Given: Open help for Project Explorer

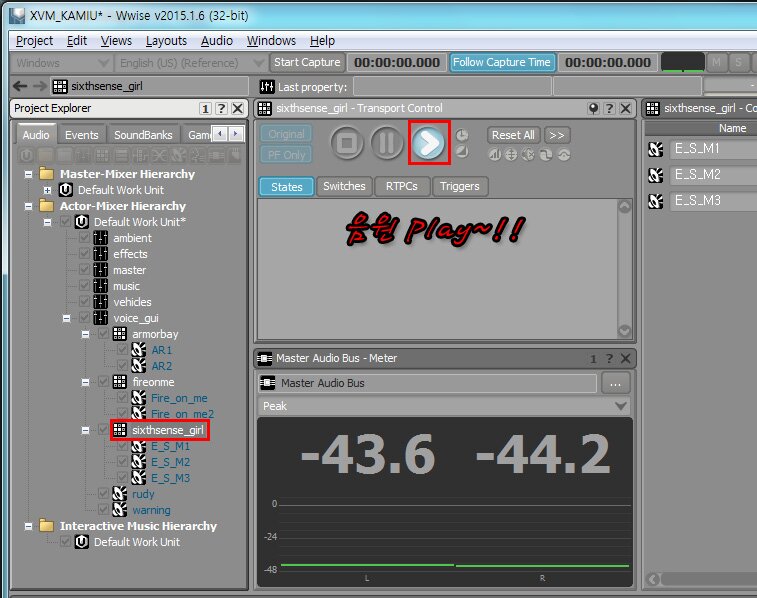Looking at the screenshot, I should [x=221, y=108].
